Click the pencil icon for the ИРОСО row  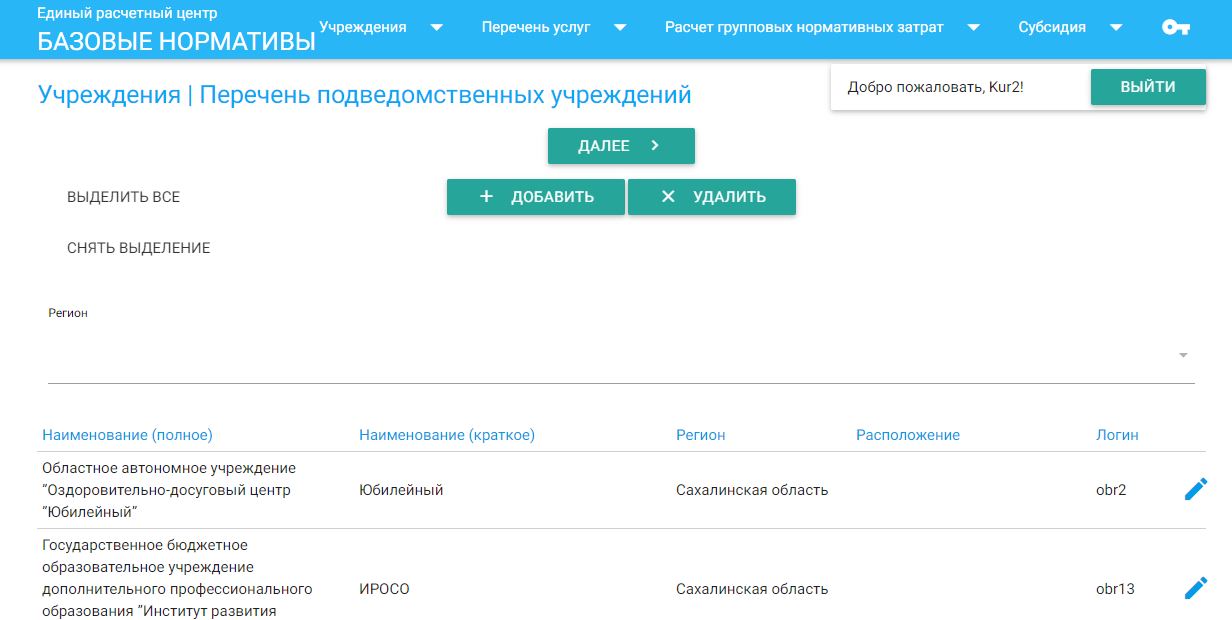(x=1195, y=588)
